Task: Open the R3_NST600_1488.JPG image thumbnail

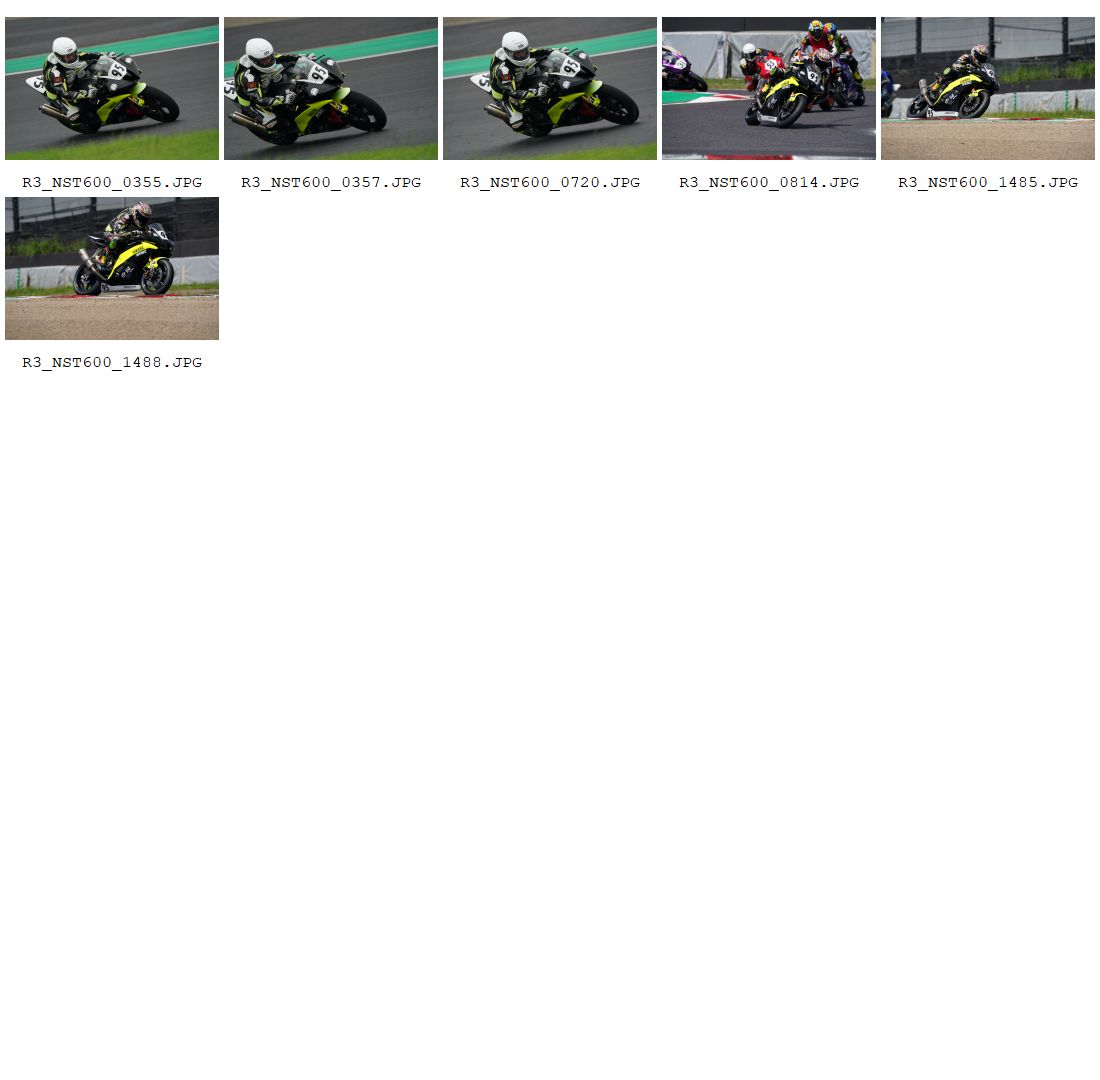Action: (111, 268)
